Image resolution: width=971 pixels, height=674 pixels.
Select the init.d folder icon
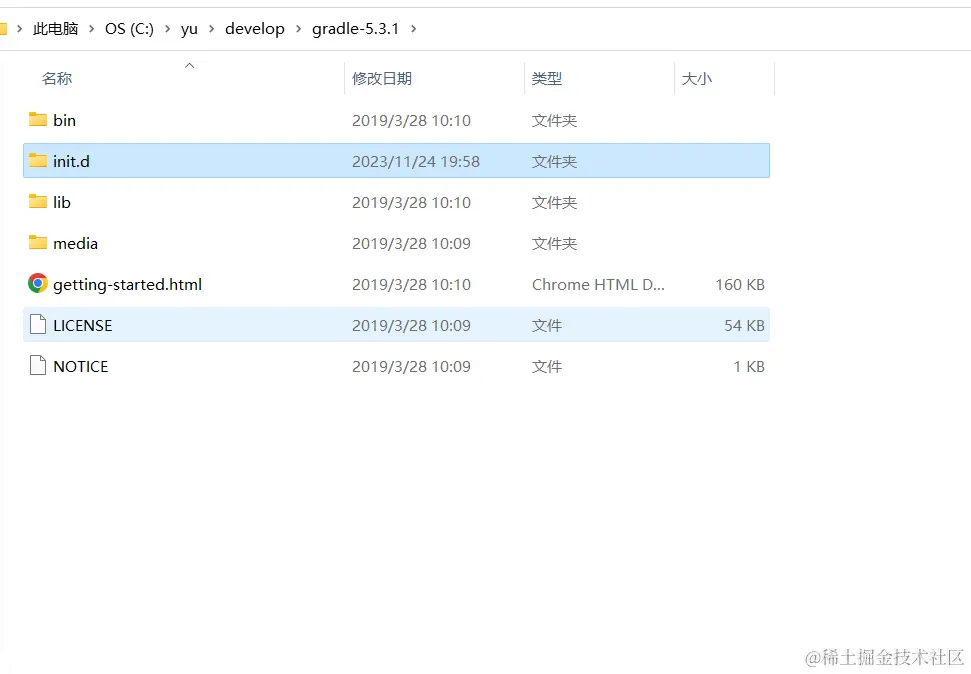38,160
